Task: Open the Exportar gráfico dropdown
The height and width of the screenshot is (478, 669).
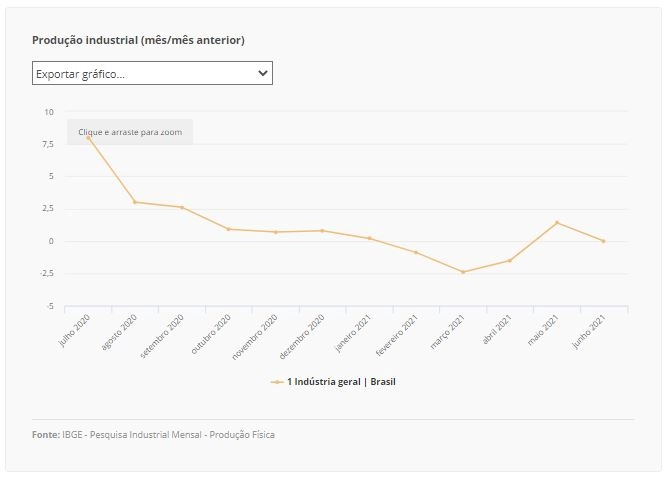Action: 152,73
